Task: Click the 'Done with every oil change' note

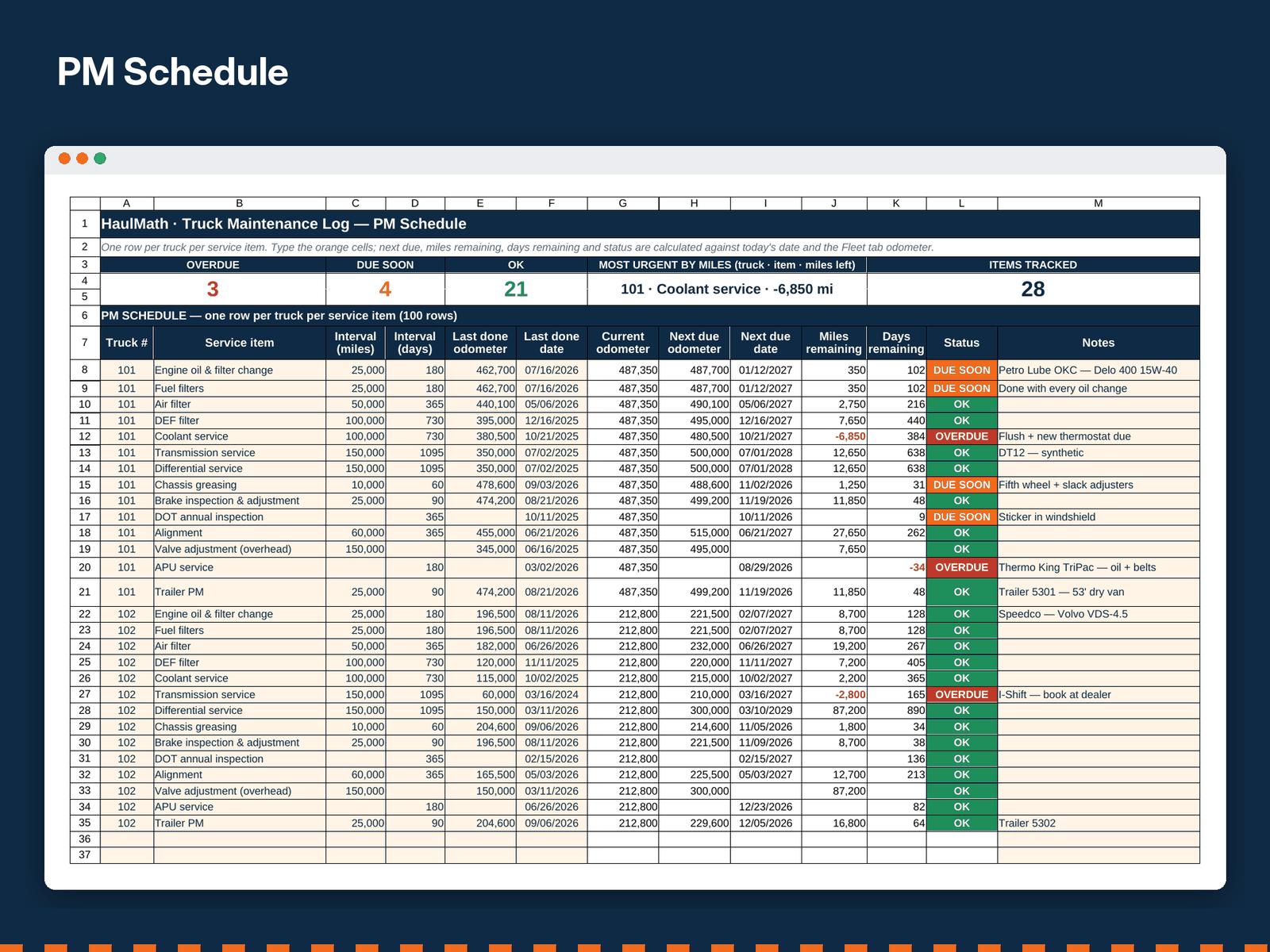Action: [1099, 389]
